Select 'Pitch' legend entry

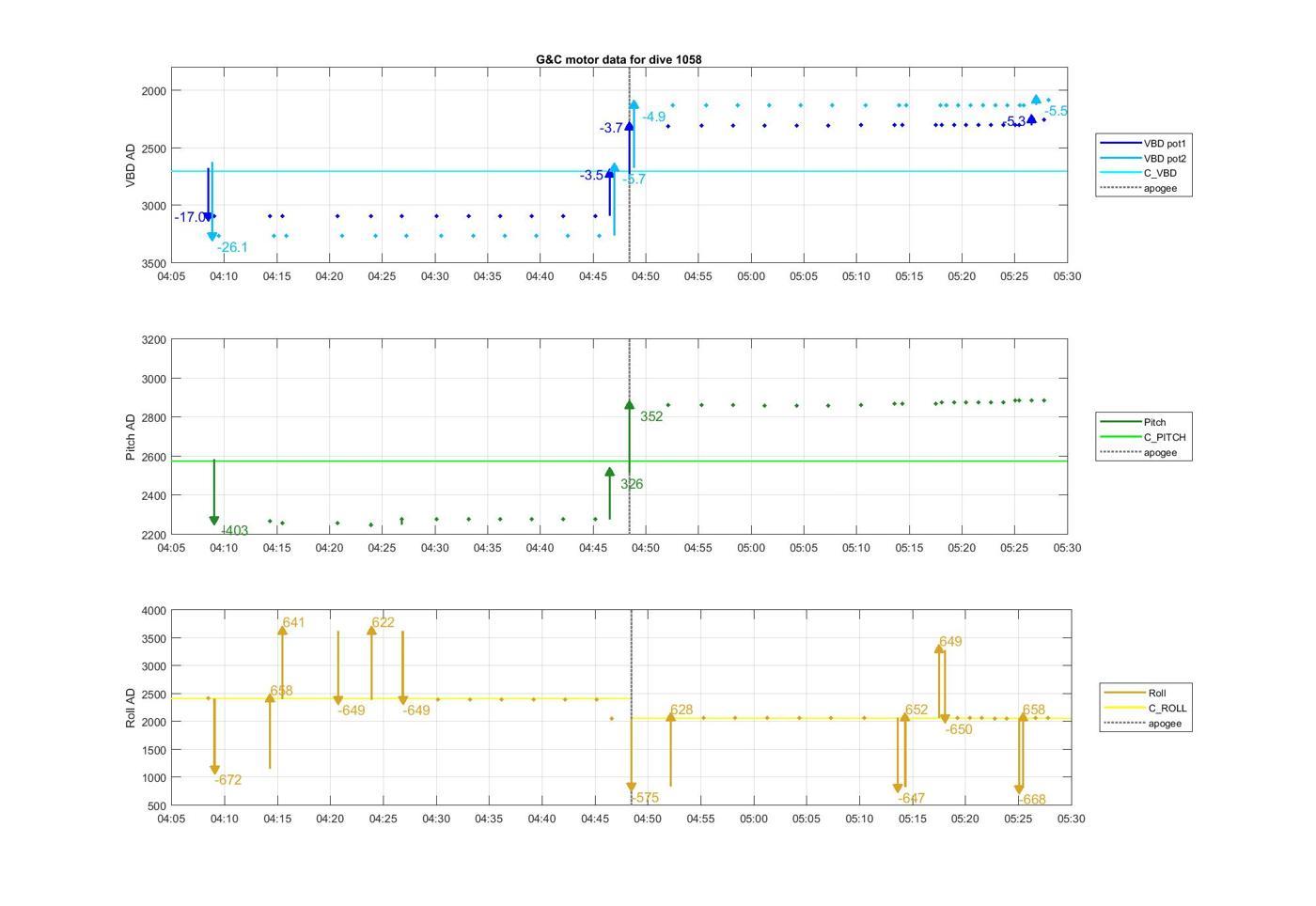point(1133,422)
